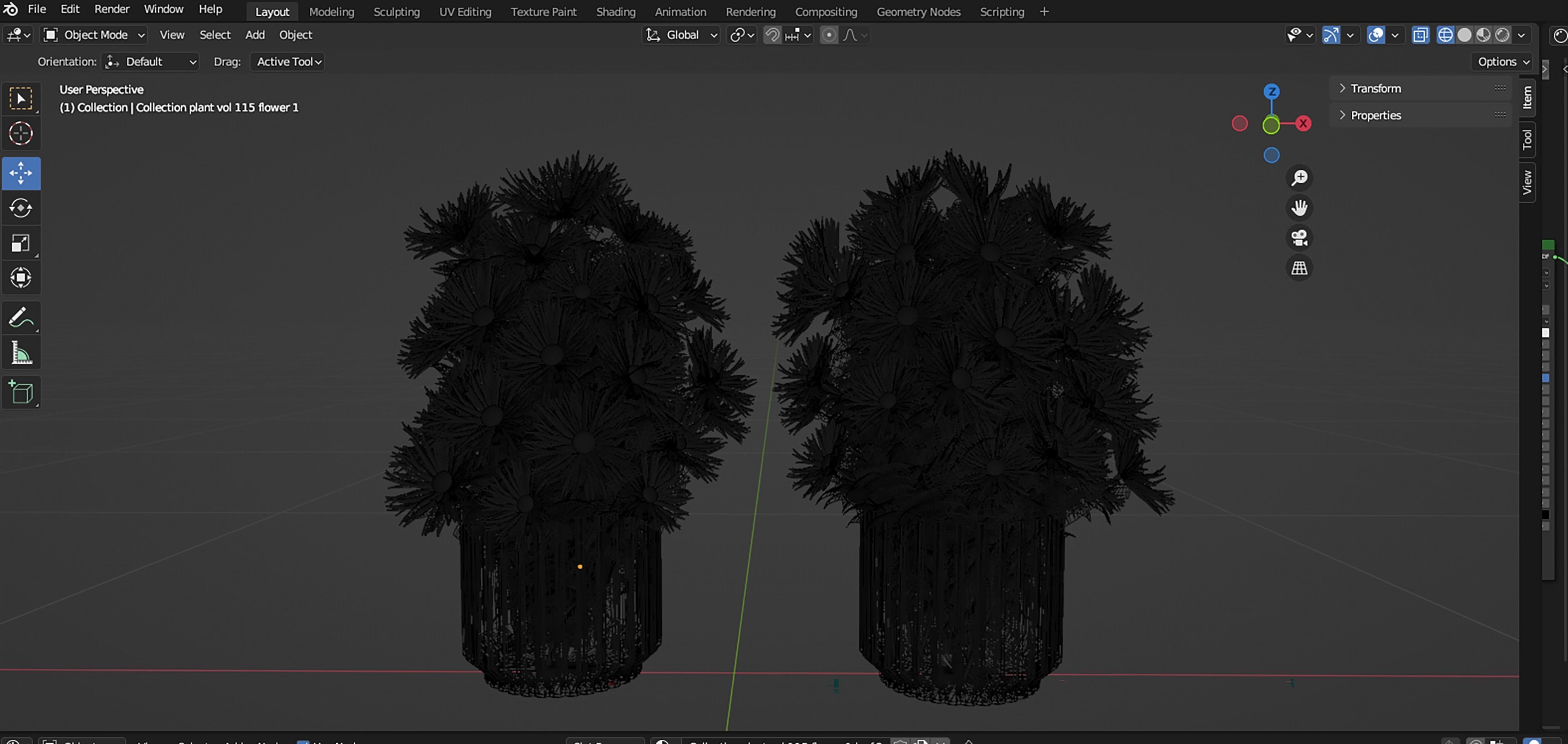Toggle X-ray mode
The height and width of the screenshot is (744, 1568).
pyautogui.click(x=1420, y=35)
